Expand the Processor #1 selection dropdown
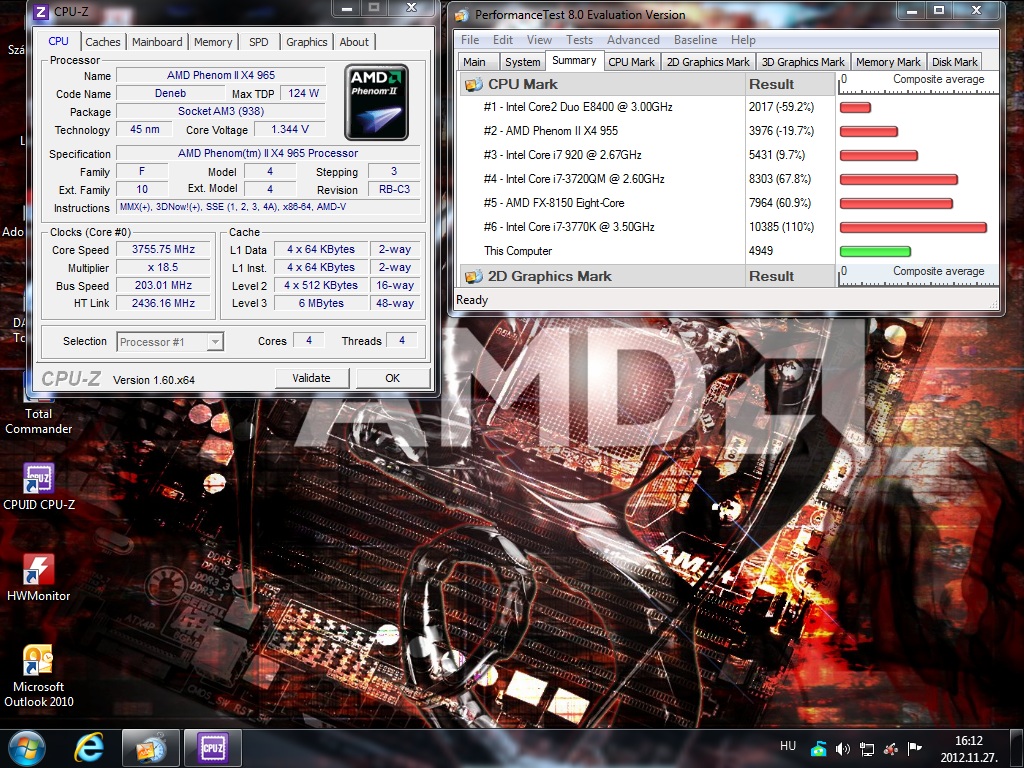Image resolution: width=1024 pixels, height=768 pixels. pos(215,342)
